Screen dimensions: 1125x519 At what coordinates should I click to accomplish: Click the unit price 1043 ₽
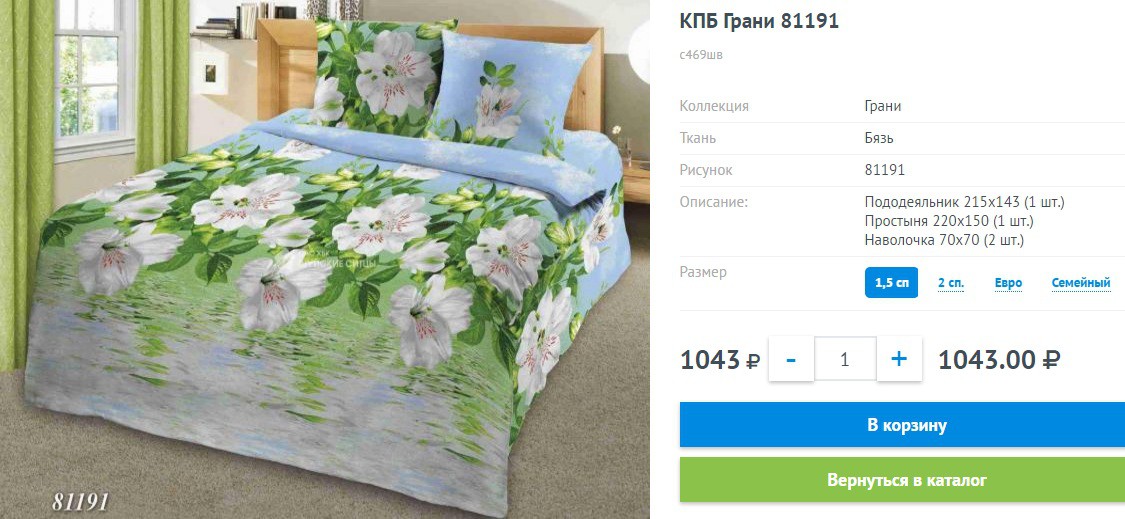click(720, 359)
